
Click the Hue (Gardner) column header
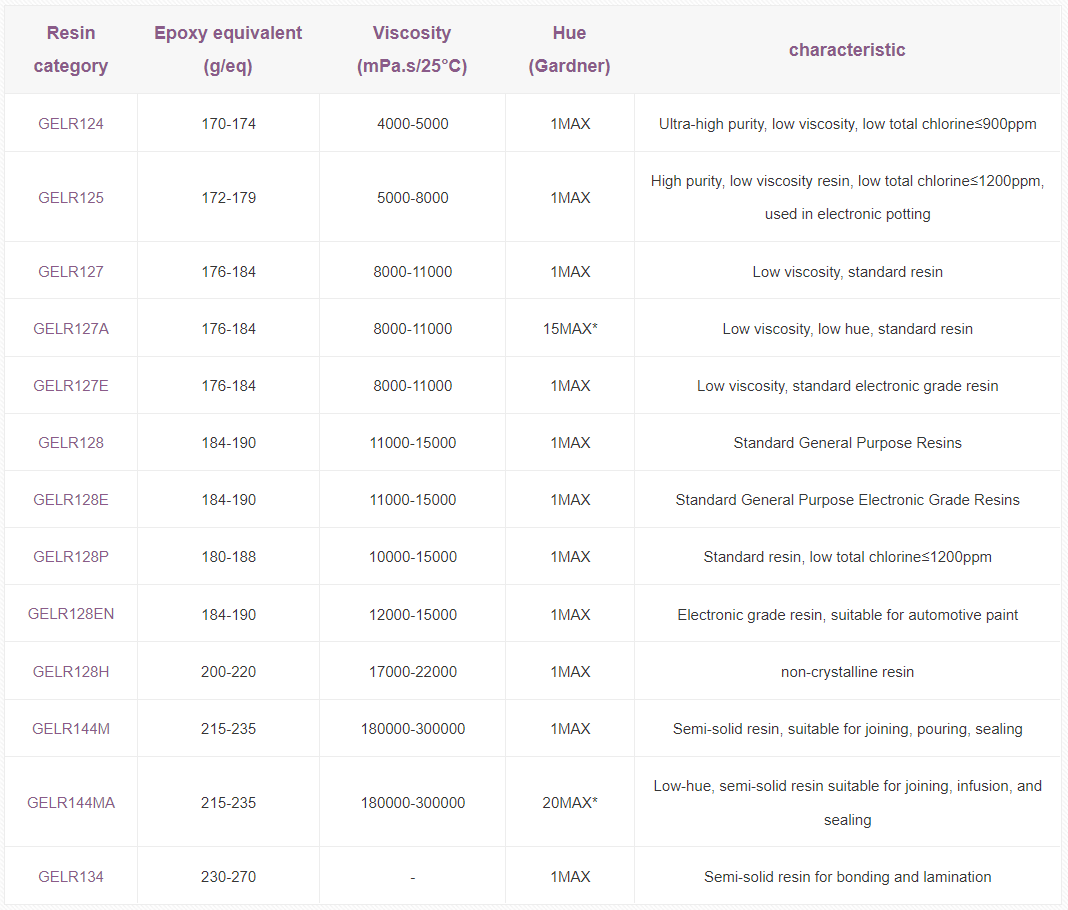tap(569, 50)
